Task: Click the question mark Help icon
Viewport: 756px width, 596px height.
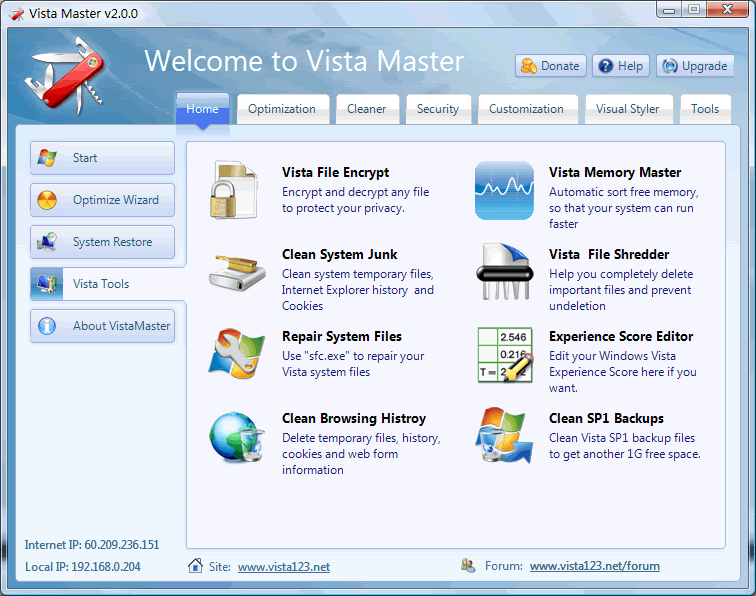Action: point(606,66)
